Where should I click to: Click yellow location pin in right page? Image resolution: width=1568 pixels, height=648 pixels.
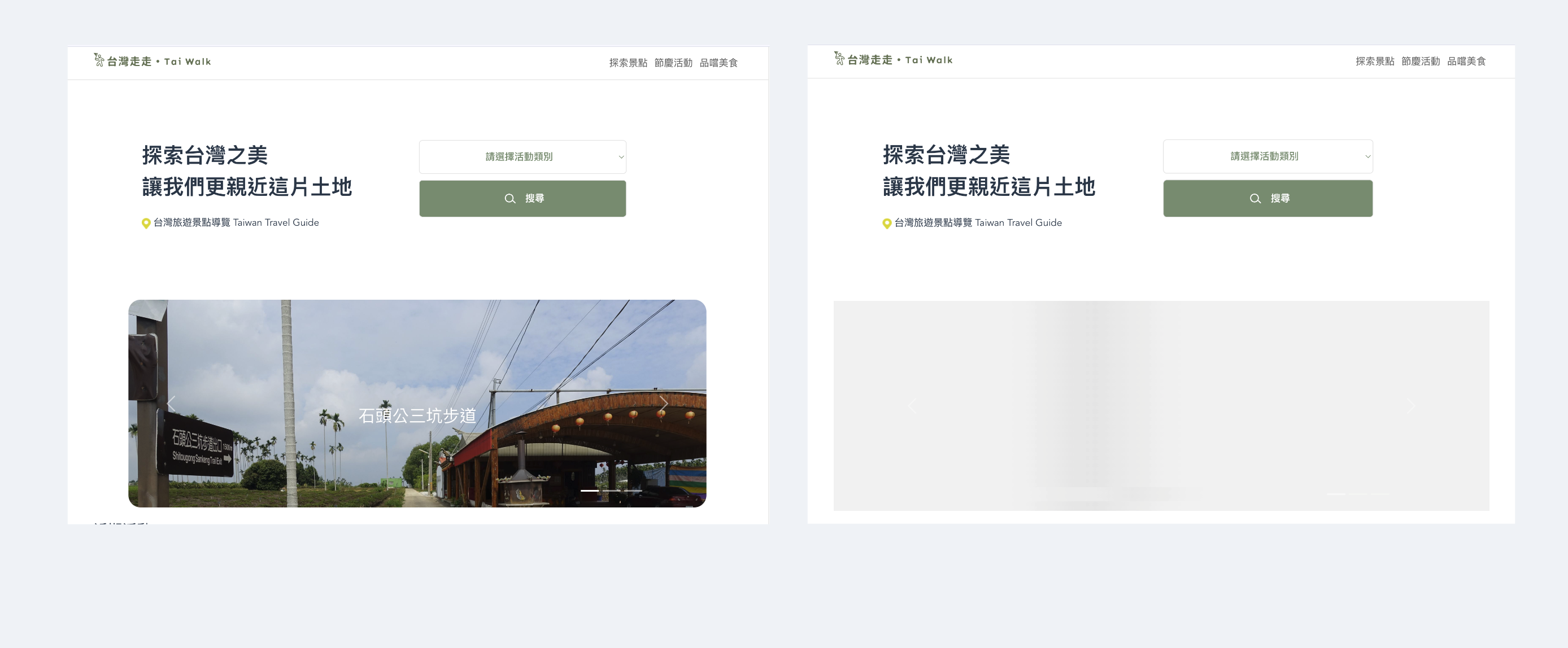click(x=887, y=224)
